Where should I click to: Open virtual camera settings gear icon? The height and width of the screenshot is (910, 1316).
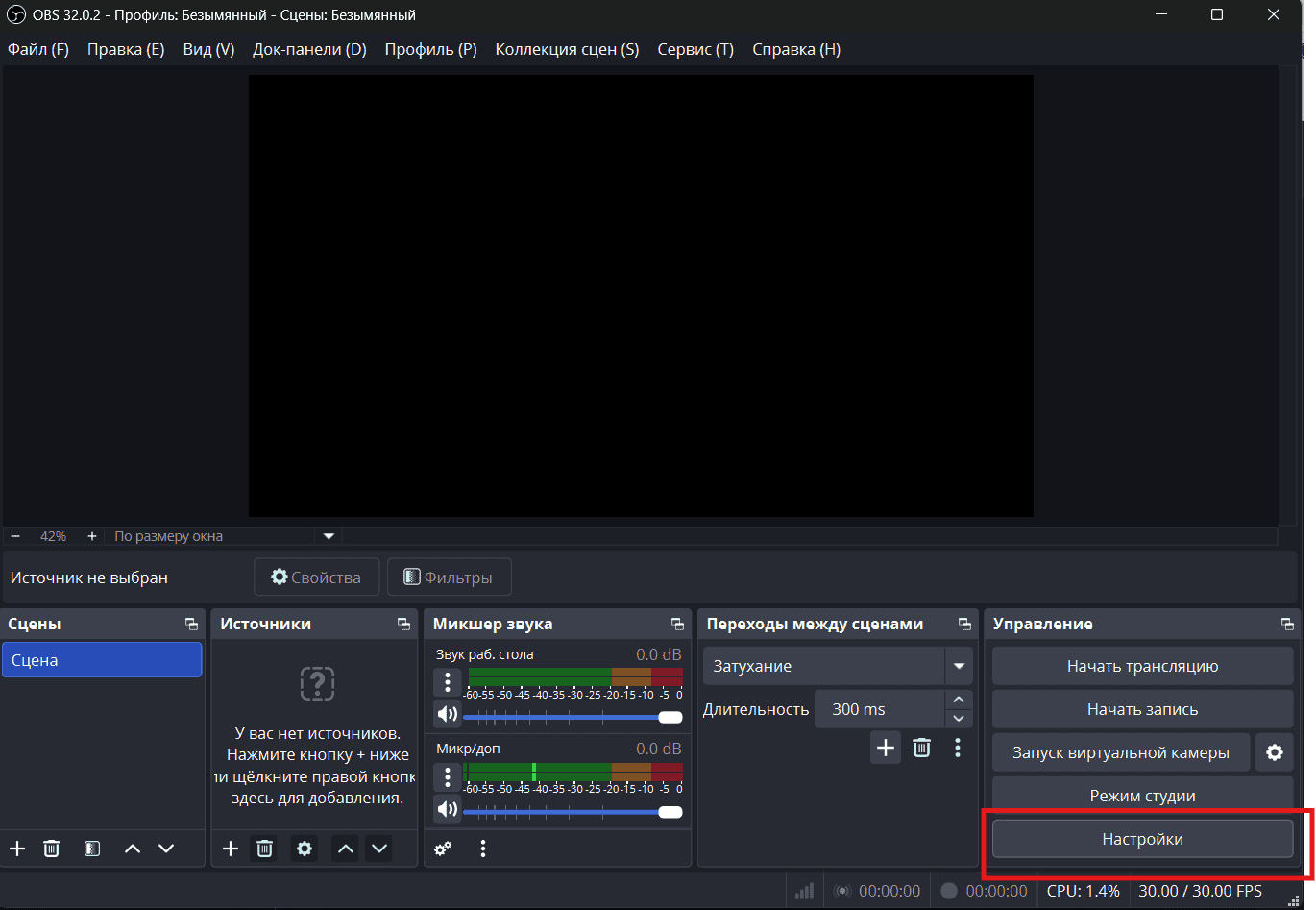tap(1275, 752)
